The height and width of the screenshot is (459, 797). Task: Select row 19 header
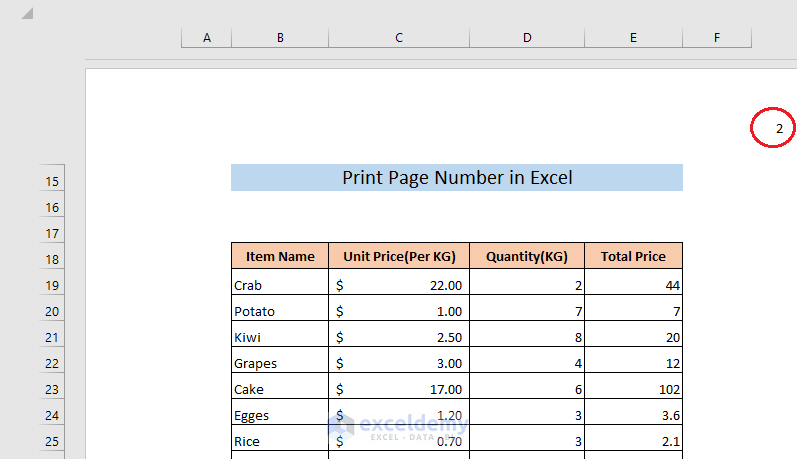52,282
